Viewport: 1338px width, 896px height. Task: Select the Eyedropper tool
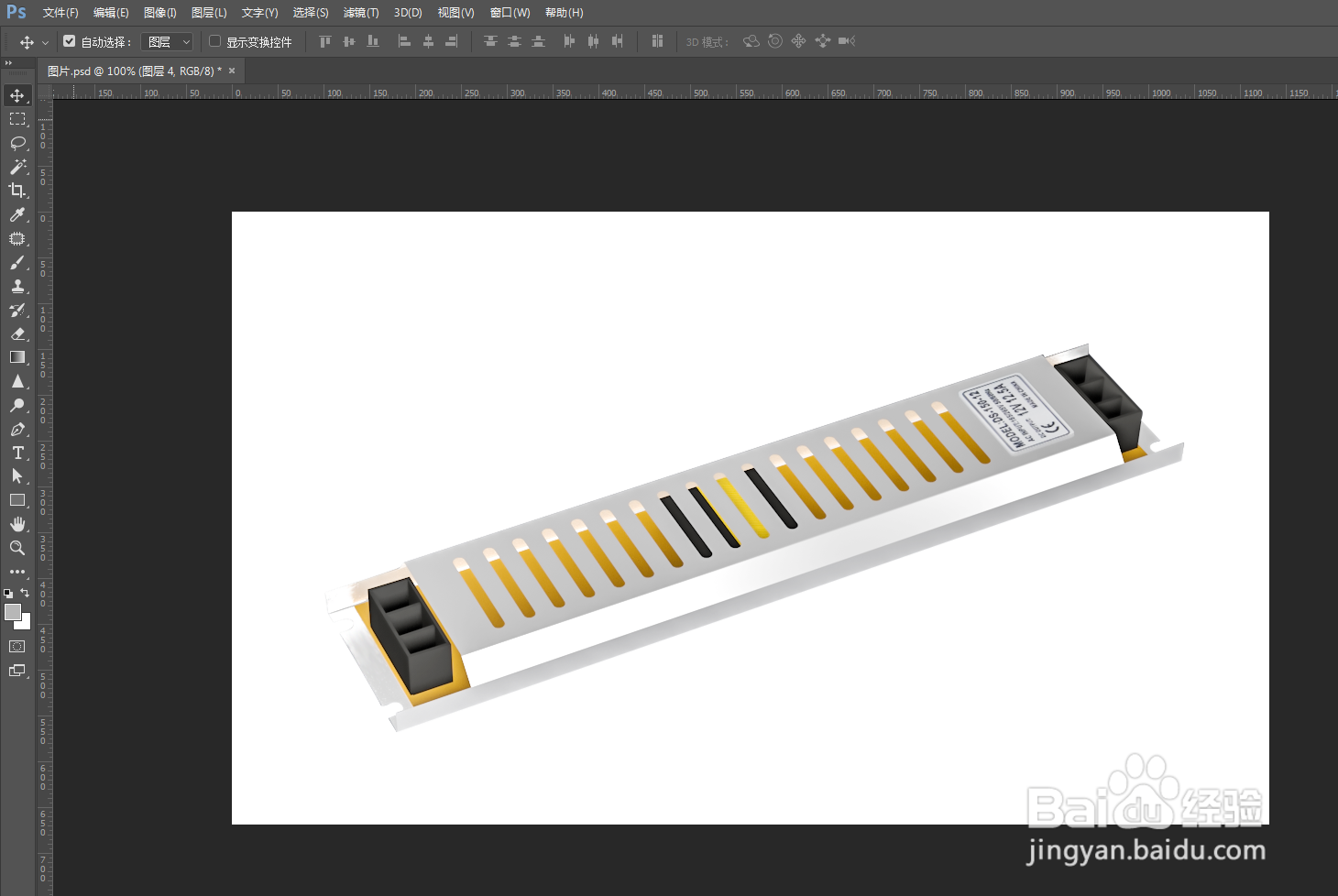point(17,214)
